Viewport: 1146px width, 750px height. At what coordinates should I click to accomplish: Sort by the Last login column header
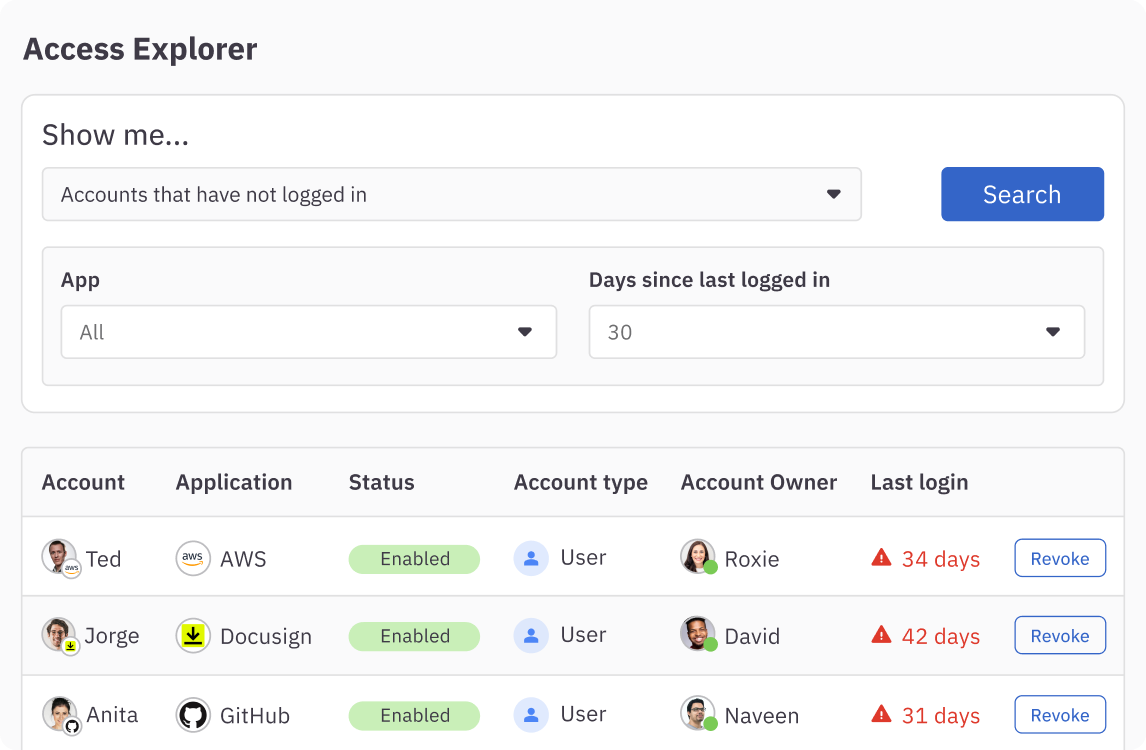919,482
